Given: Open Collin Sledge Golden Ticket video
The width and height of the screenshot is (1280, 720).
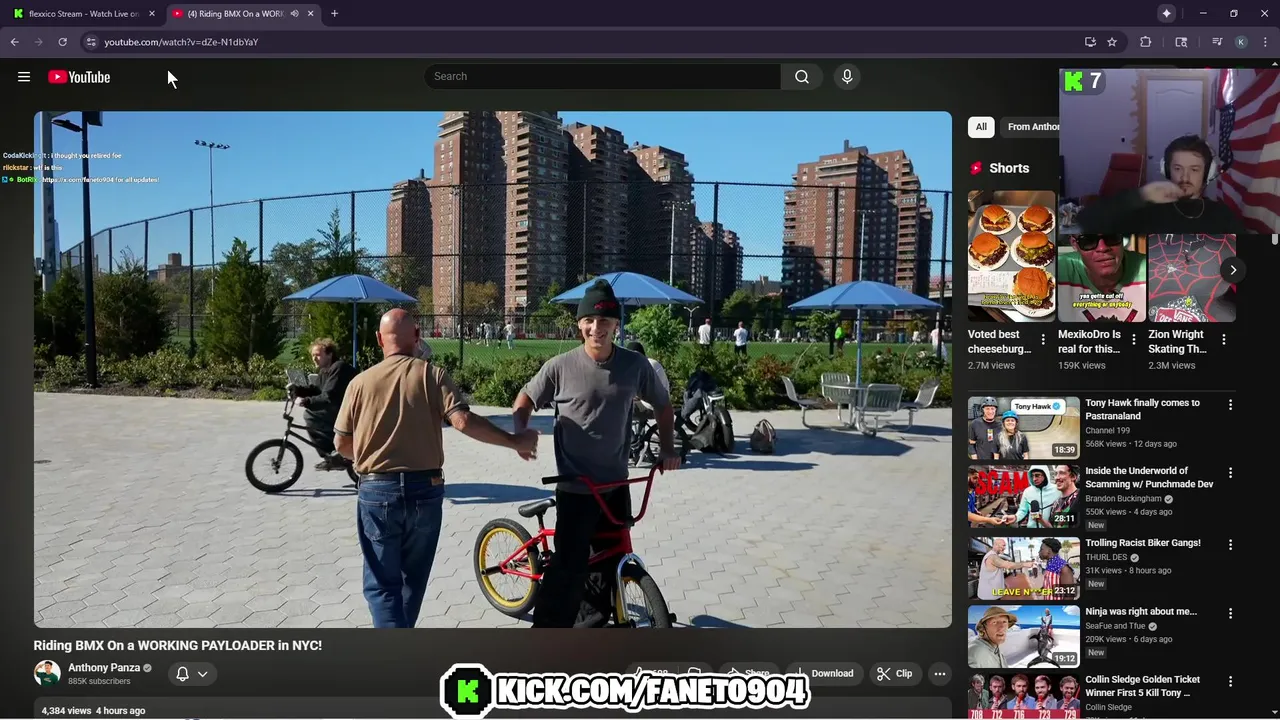Looking at the screenshot, I should tap(1142, 686).
